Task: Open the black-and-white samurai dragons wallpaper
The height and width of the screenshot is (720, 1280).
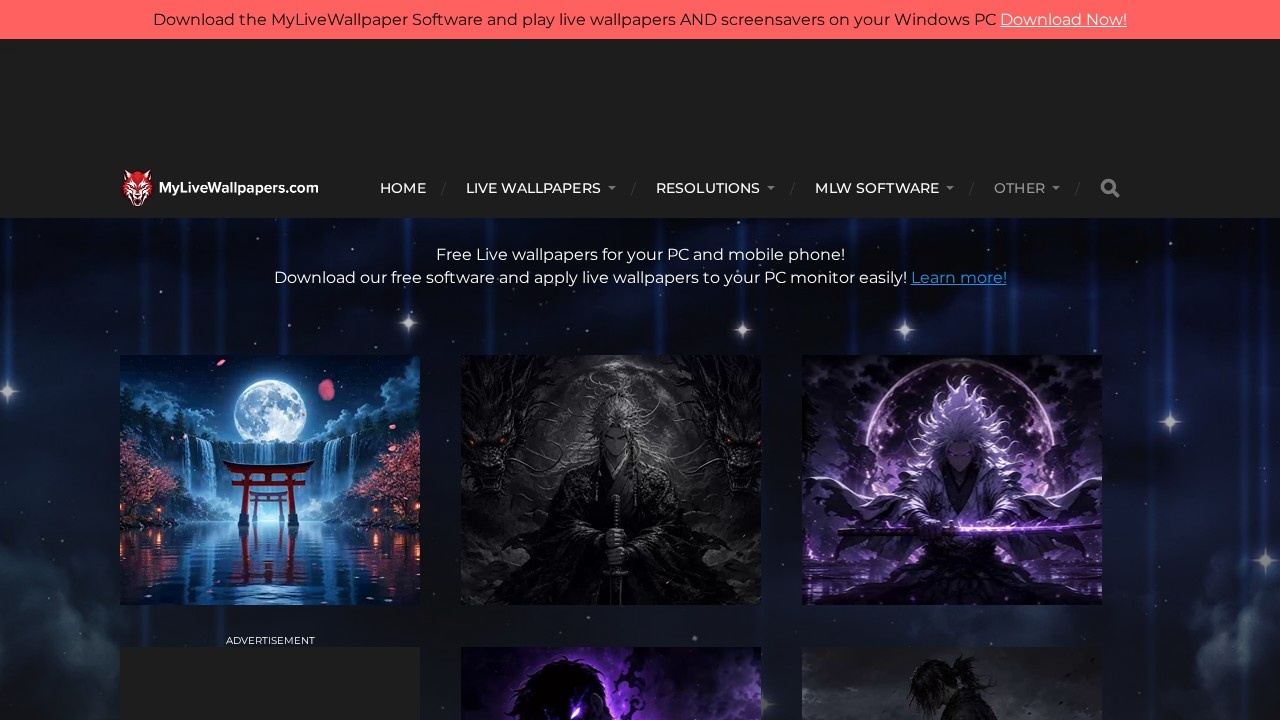Action: (x=611, y=480)
